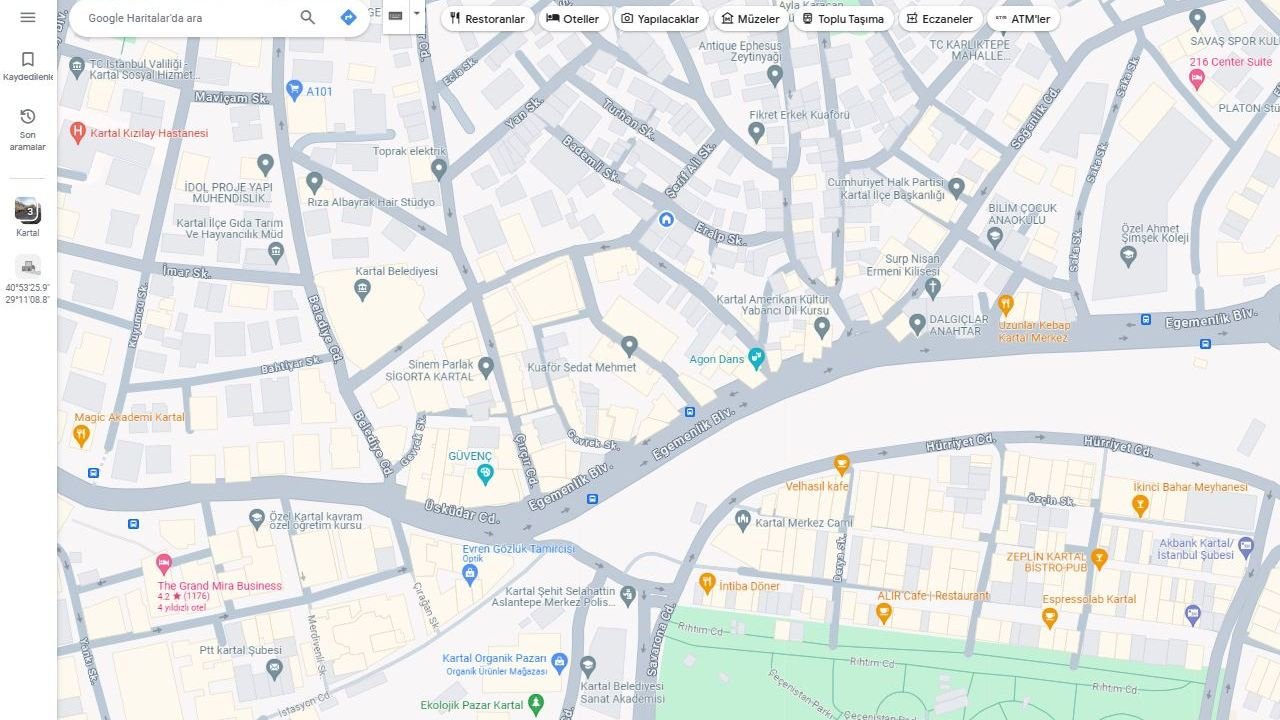
Task: Select the Ekolojik Pazar Kartal pin
Action: 536,705
